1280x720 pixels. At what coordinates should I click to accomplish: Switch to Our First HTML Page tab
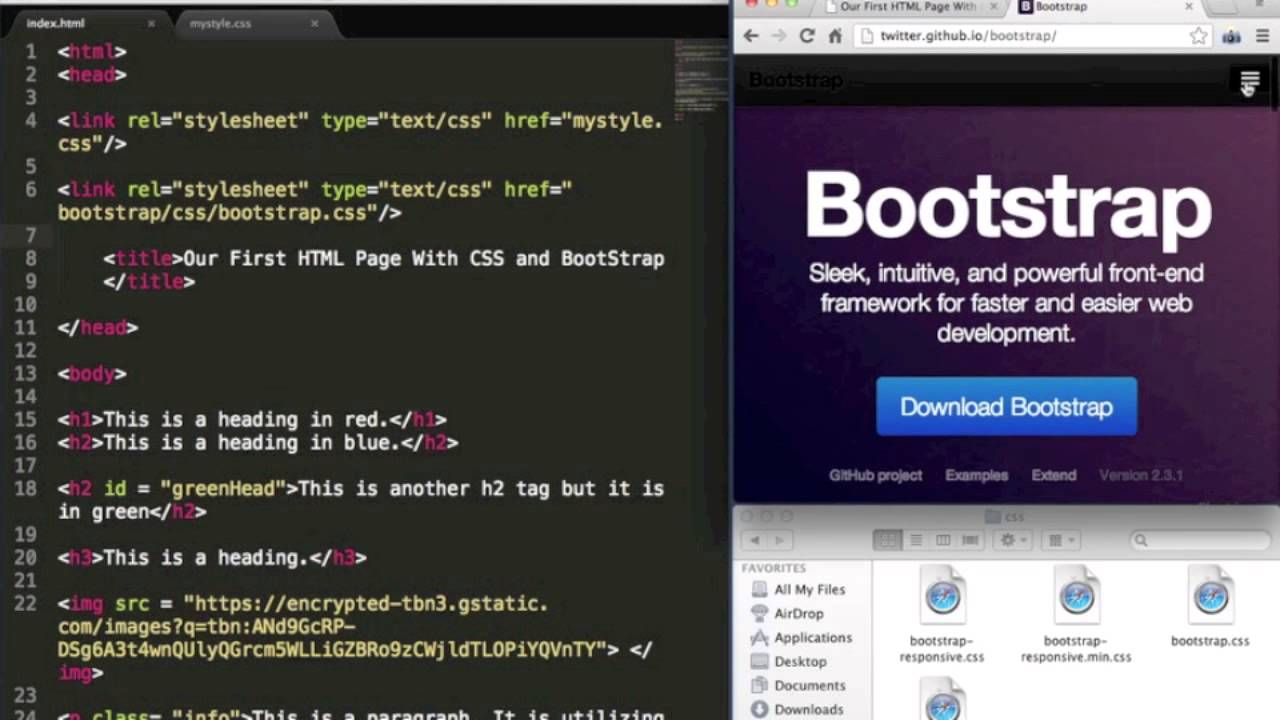908,7
